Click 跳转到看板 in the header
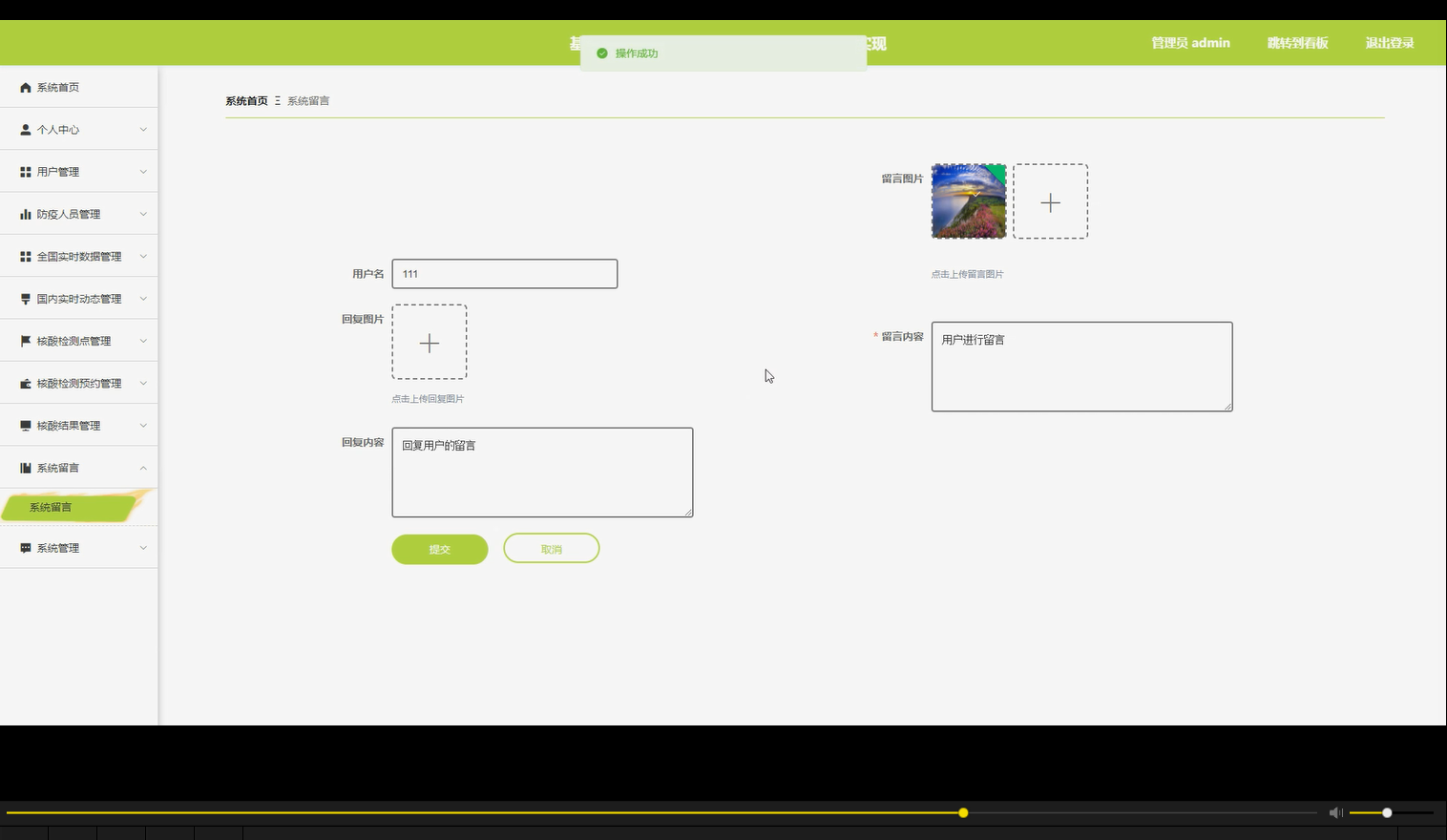The image size is (1447, 840). click(x=1298, y=43)
